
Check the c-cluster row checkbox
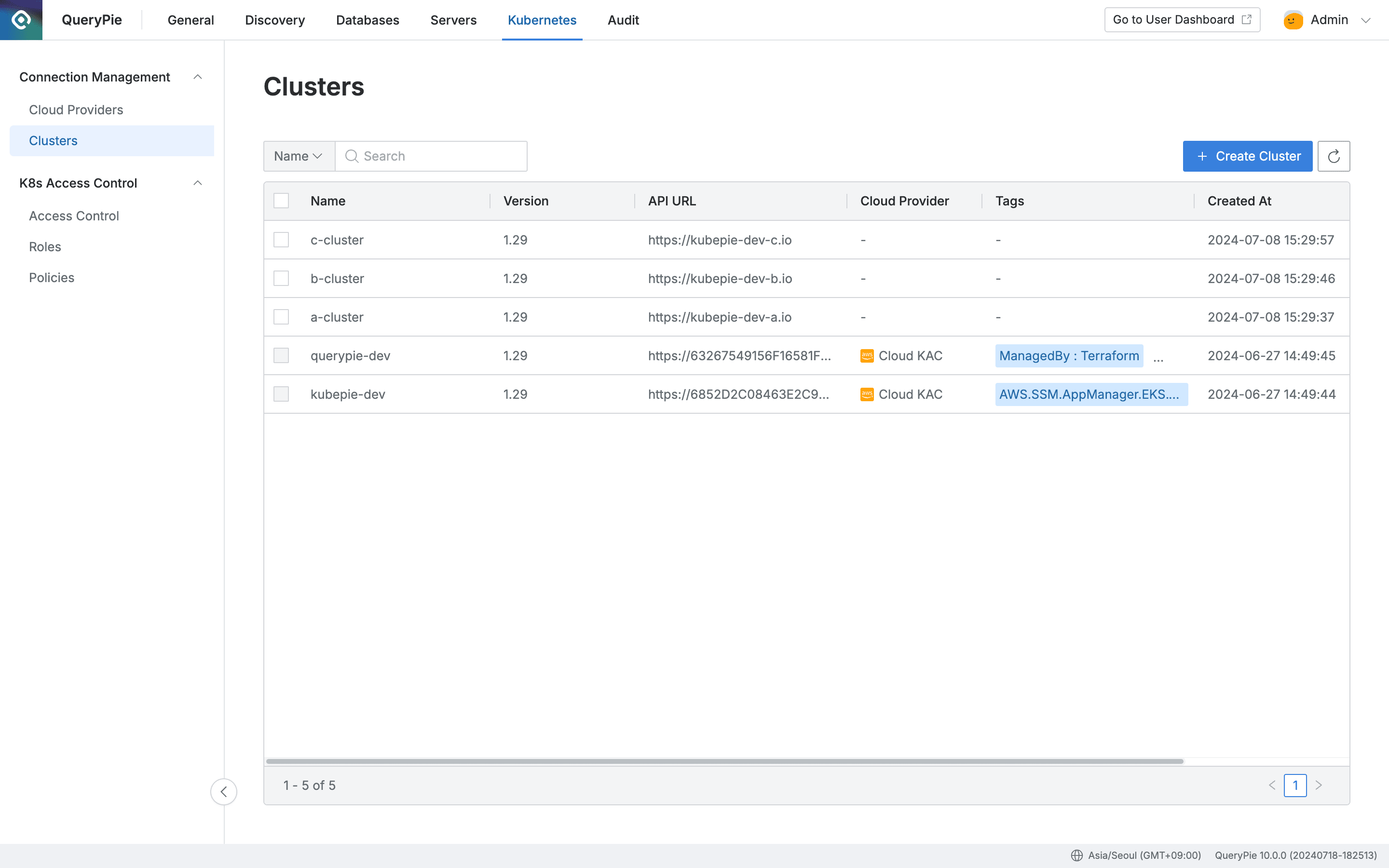point(281,239)
